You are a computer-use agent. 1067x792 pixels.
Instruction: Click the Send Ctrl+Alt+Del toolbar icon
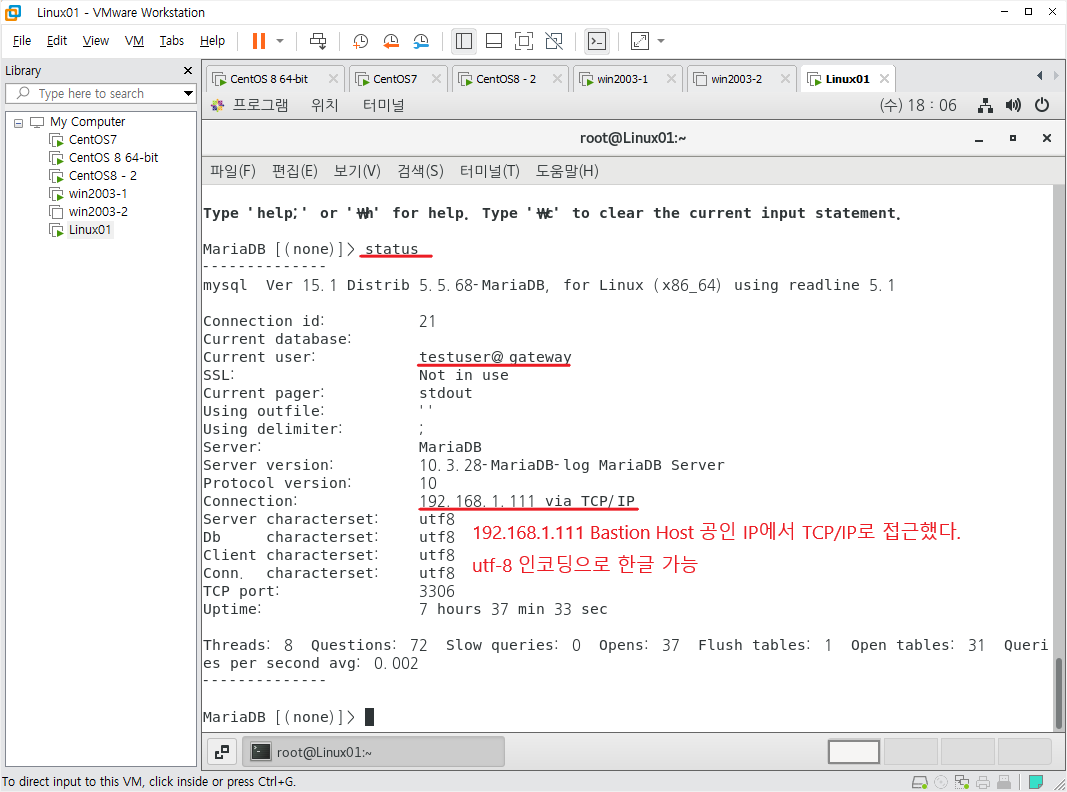[318, 41]
